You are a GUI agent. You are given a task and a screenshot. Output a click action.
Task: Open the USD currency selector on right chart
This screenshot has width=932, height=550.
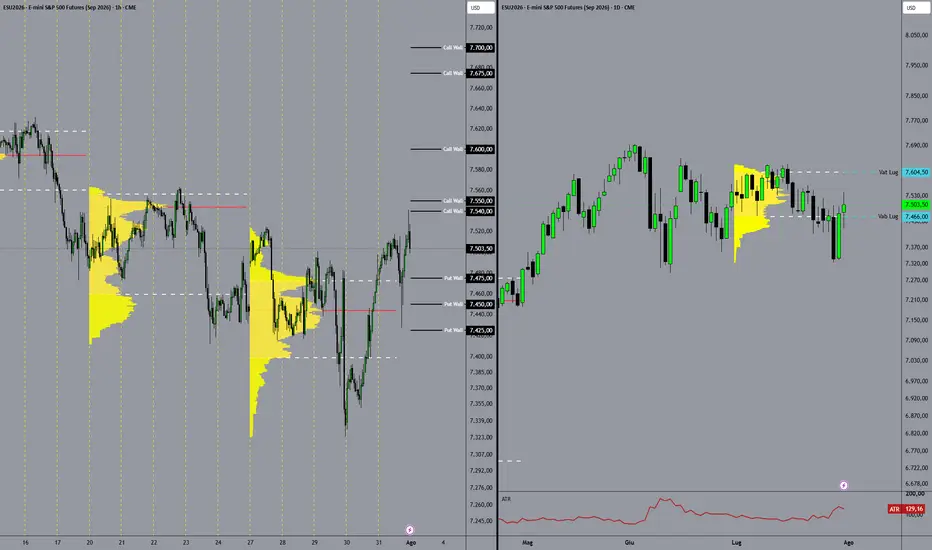pos(917,8)
